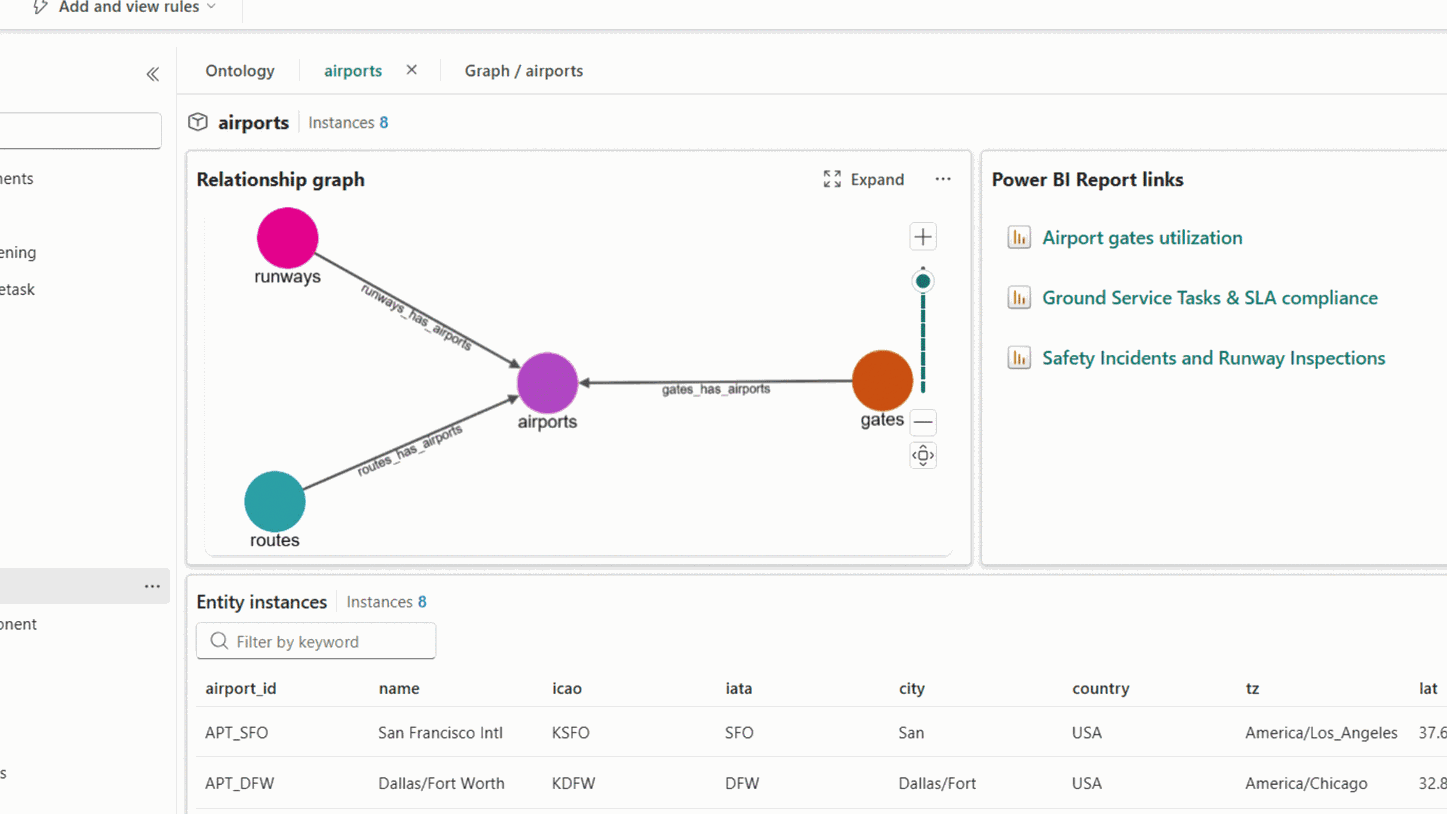The height and width of the screenshot is (814, 1447).
Task: Click the zoom slider handle beside the graph
Action: 922,280
